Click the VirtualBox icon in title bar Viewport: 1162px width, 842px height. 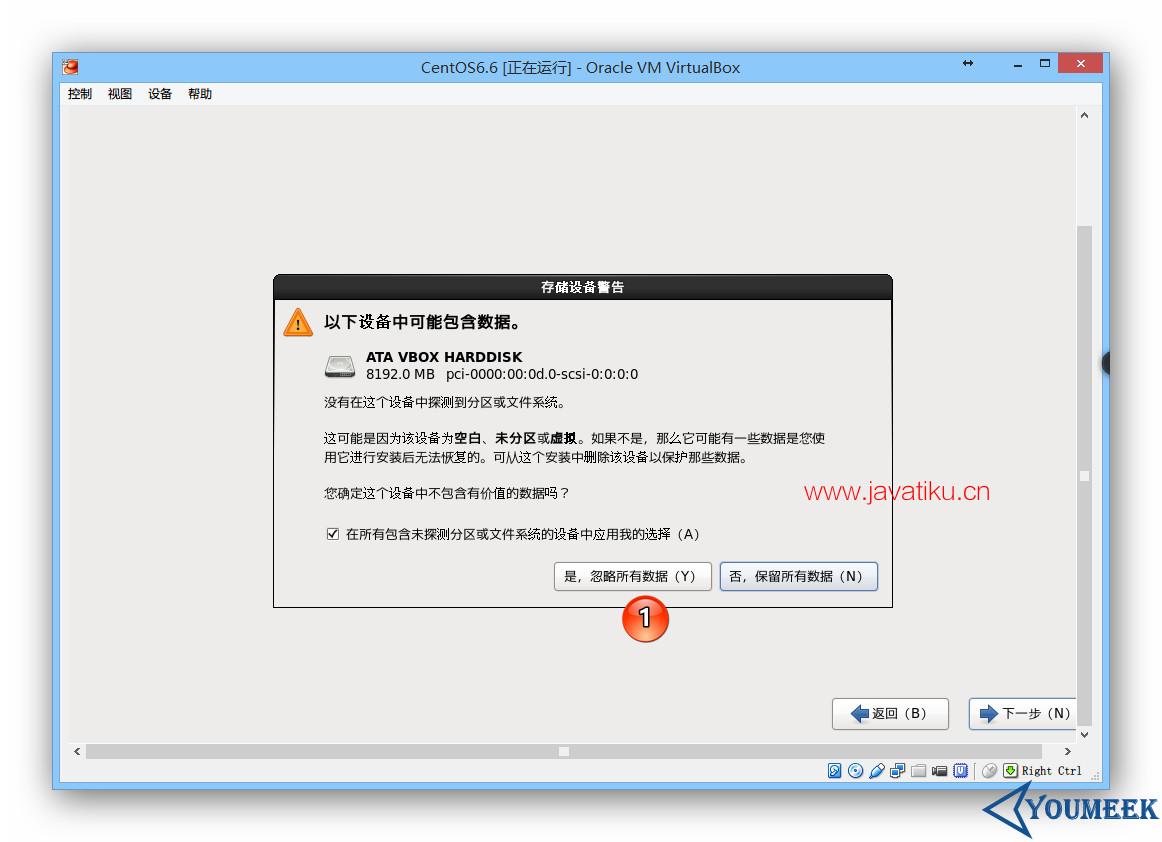click(x=70, y=67)
